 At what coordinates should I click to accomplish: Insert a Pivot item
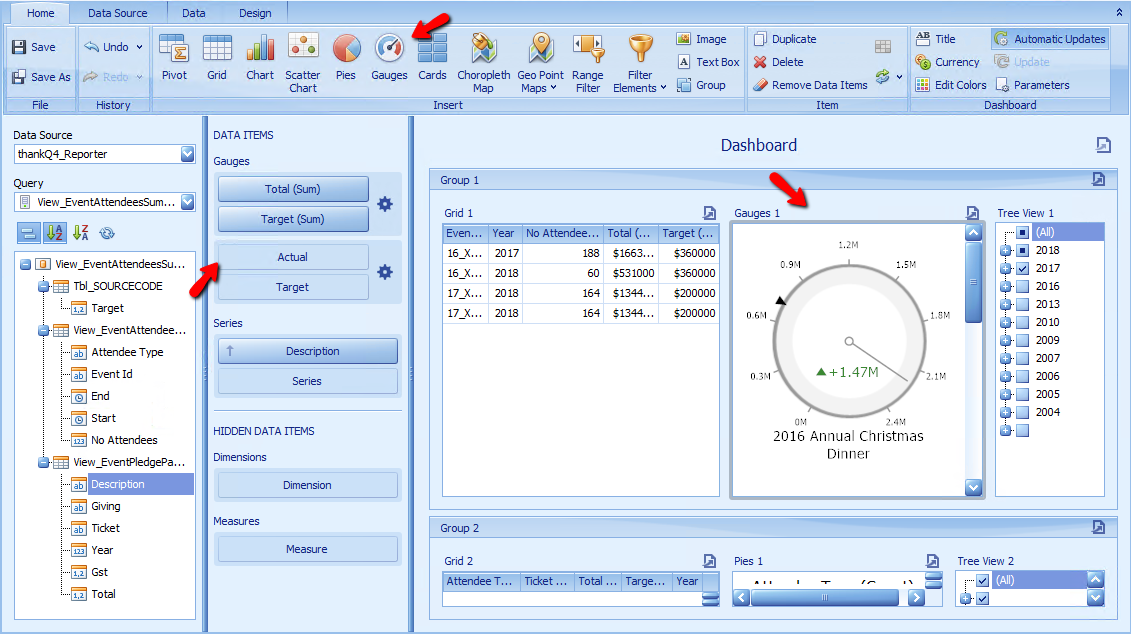[174, 58]
